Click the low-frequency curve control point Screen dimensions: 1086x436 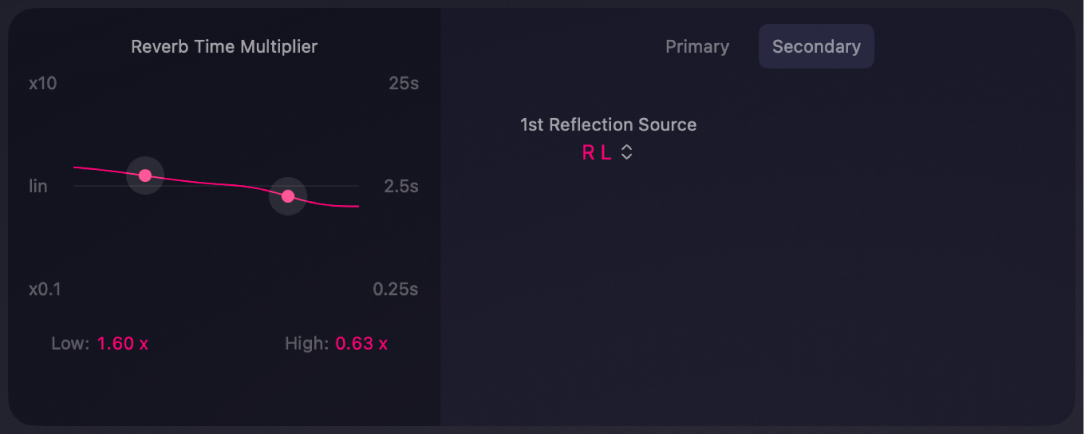point(145,176)
